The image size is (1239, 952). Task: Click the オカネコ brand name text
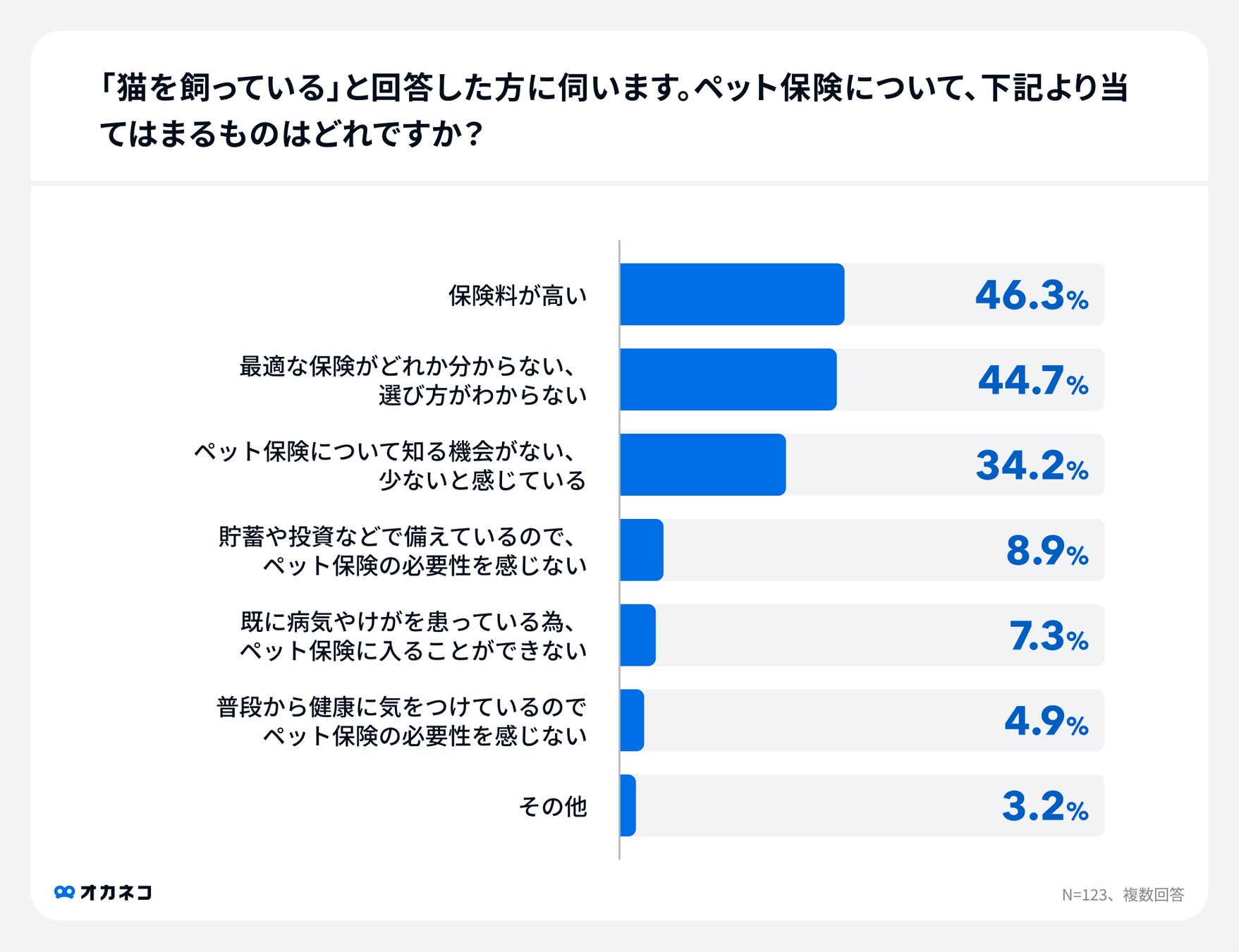116,892
